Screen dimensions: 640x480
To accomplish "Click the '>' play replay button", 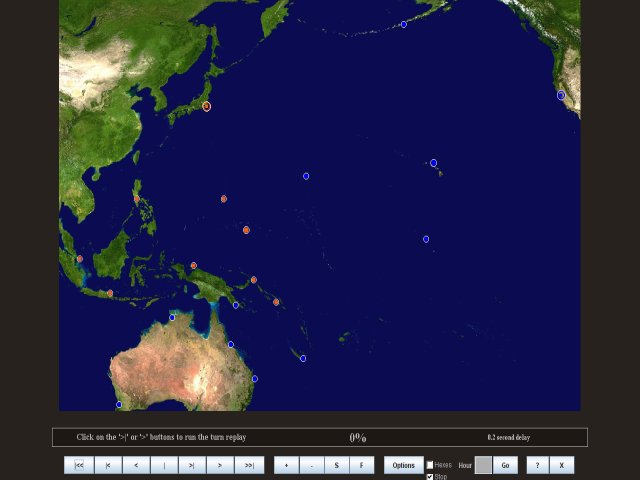I will click(220, 465).
